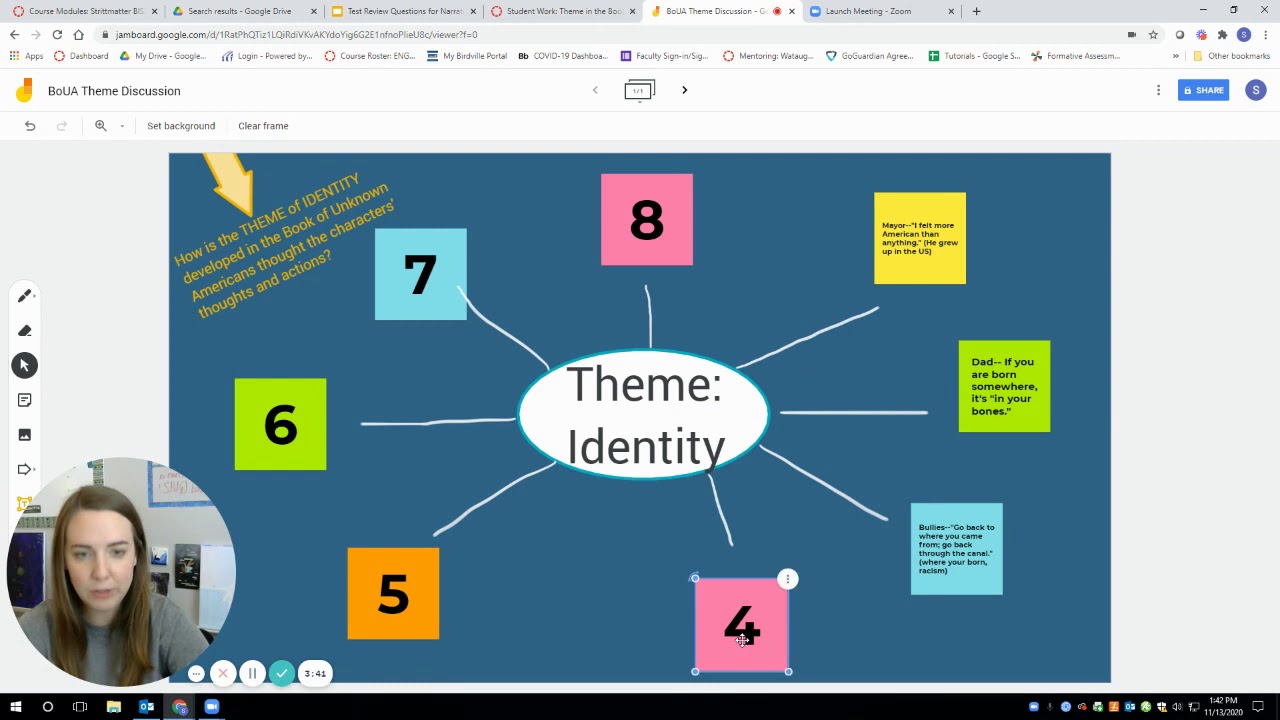This screenshot has height=720, width=1280.
Task: Switch to Test Review Questions tab
Action: pos(399,11)
